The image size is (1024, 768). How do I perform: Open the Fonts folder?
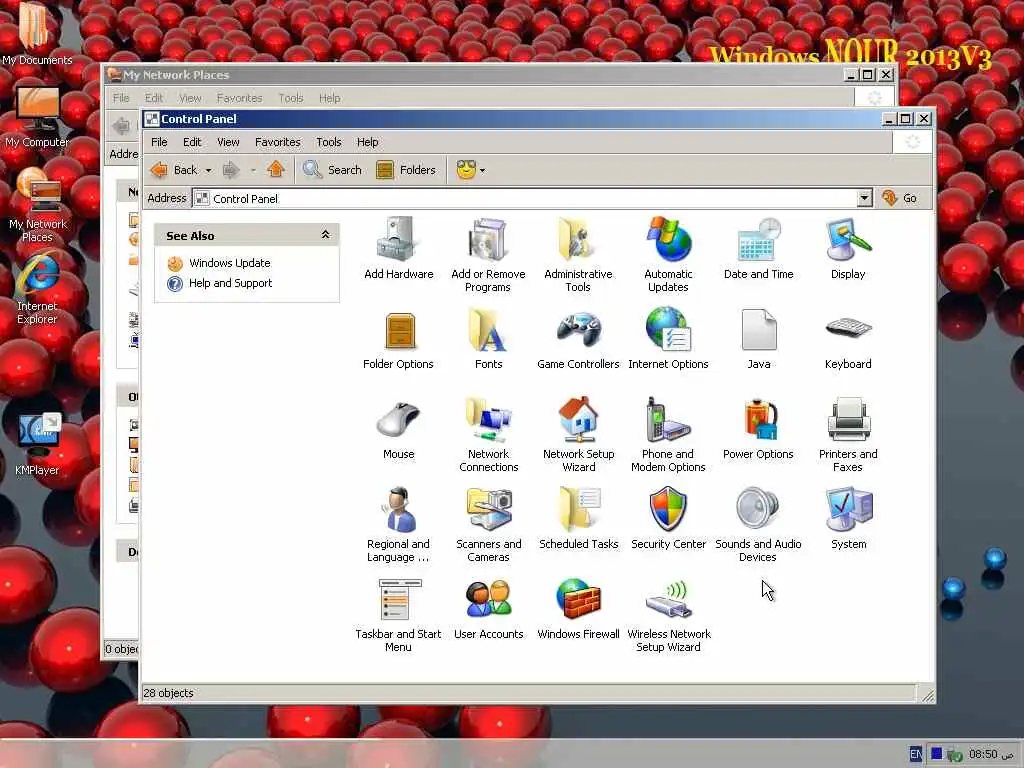(488, 340)
